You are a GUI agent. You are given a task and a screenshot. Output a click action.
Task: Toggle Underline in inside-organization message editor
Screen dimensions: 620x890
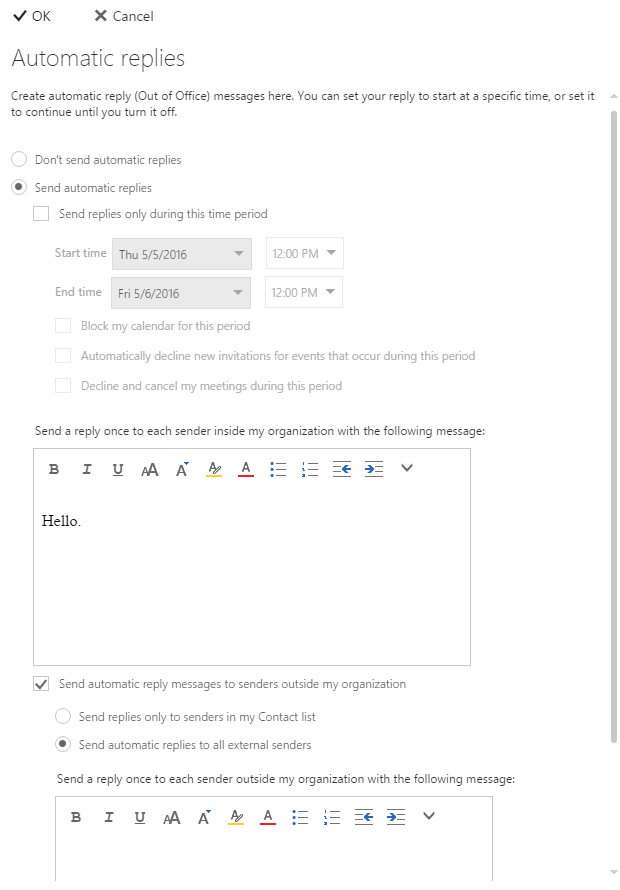coord(118,469)
